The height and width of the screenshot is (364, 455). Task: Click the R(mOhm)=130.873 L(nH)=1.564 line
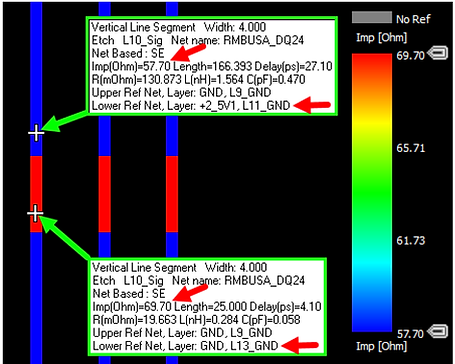point(198,79)
